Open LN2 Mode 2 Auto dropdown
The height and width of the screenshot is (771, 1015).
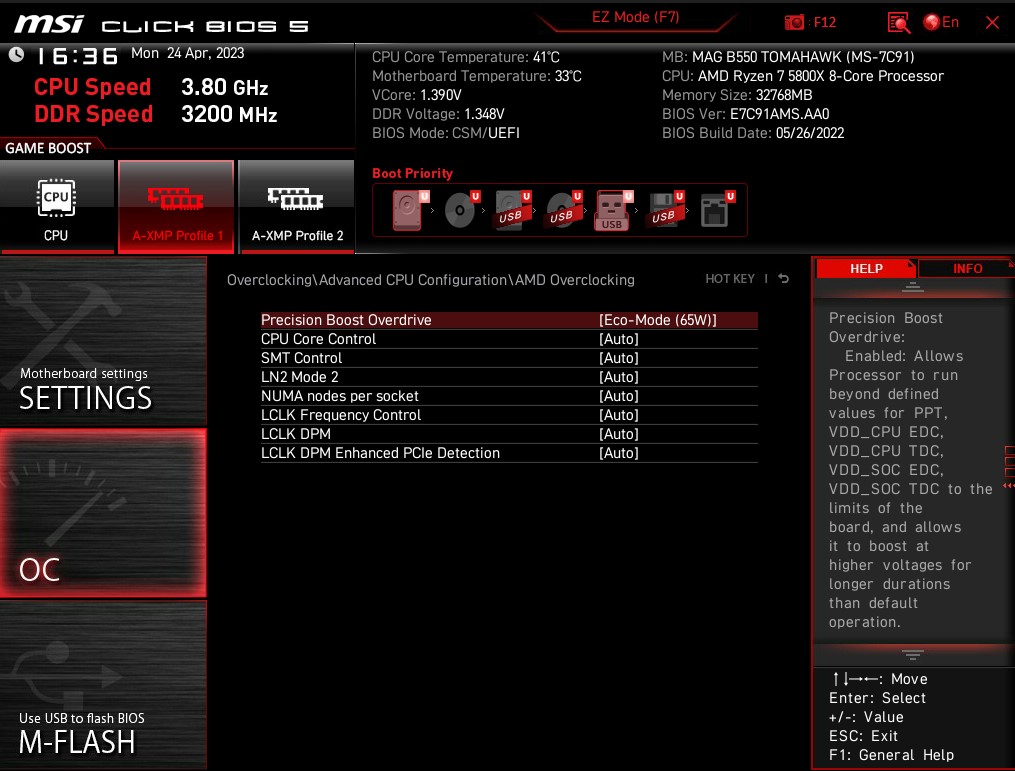pos(619,377)
